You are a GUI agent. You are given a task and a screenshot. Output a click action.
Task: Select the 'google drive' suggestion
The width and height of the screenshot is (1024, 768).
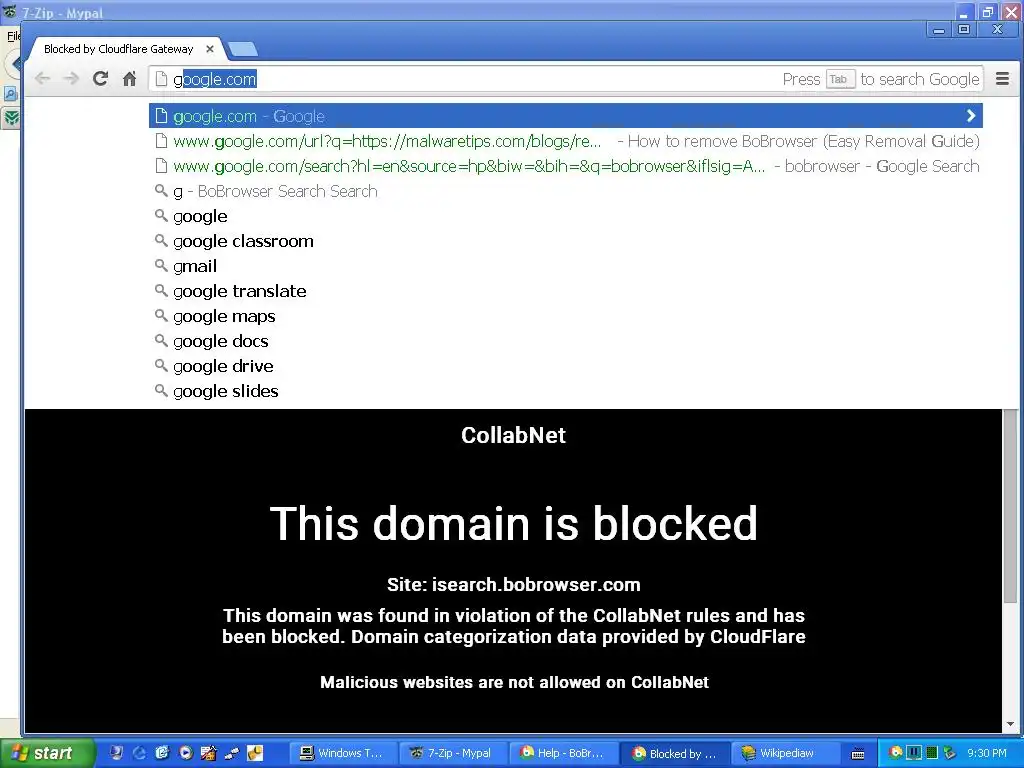pyautogui.click(x=566, y=366)
